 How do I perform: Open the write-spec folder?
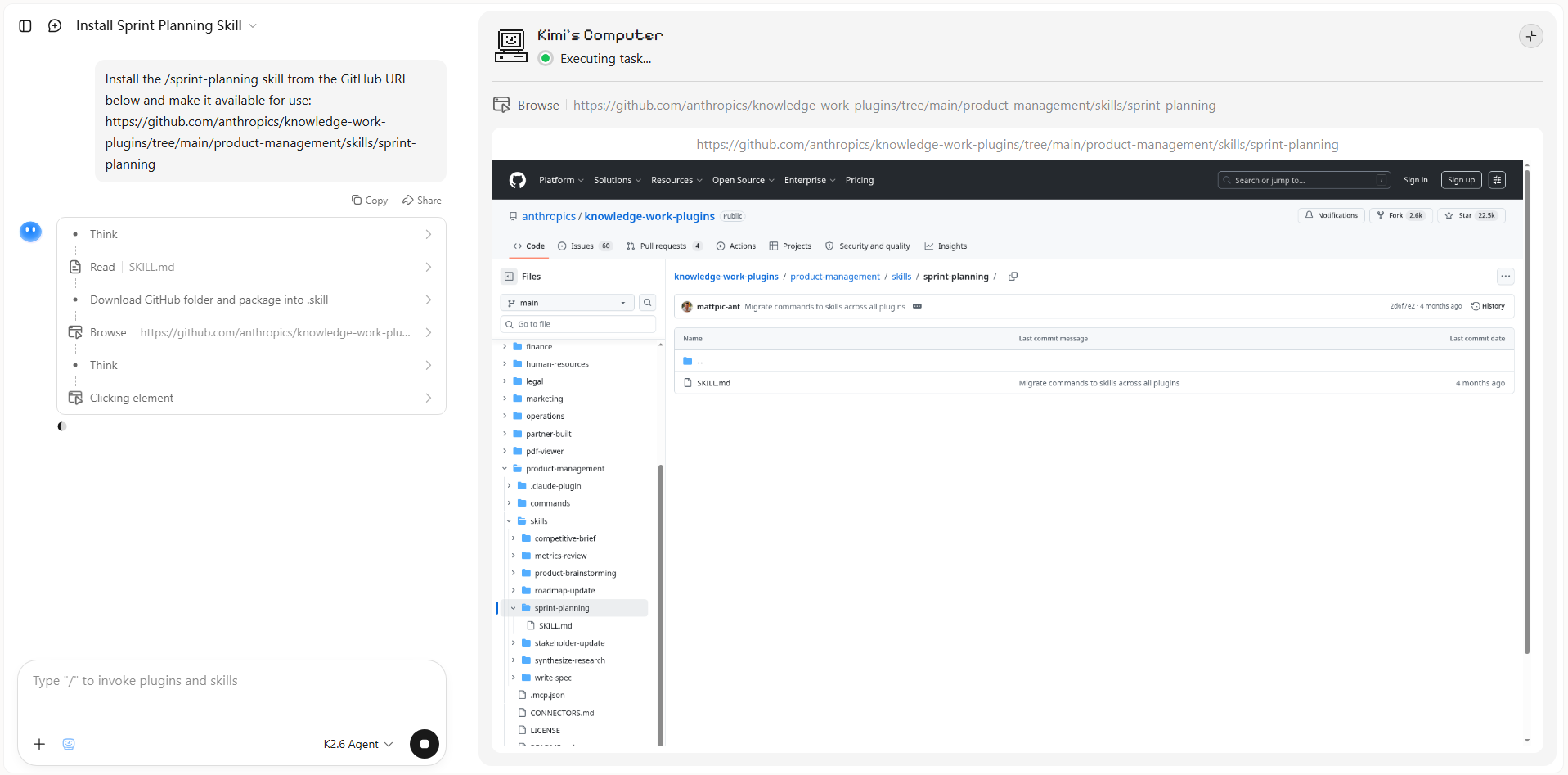coord(553,678)
